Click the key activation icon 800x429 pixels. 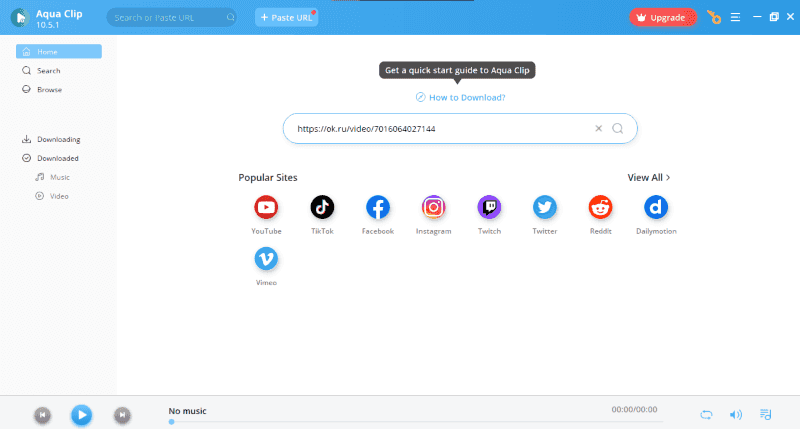pos(713,17)
